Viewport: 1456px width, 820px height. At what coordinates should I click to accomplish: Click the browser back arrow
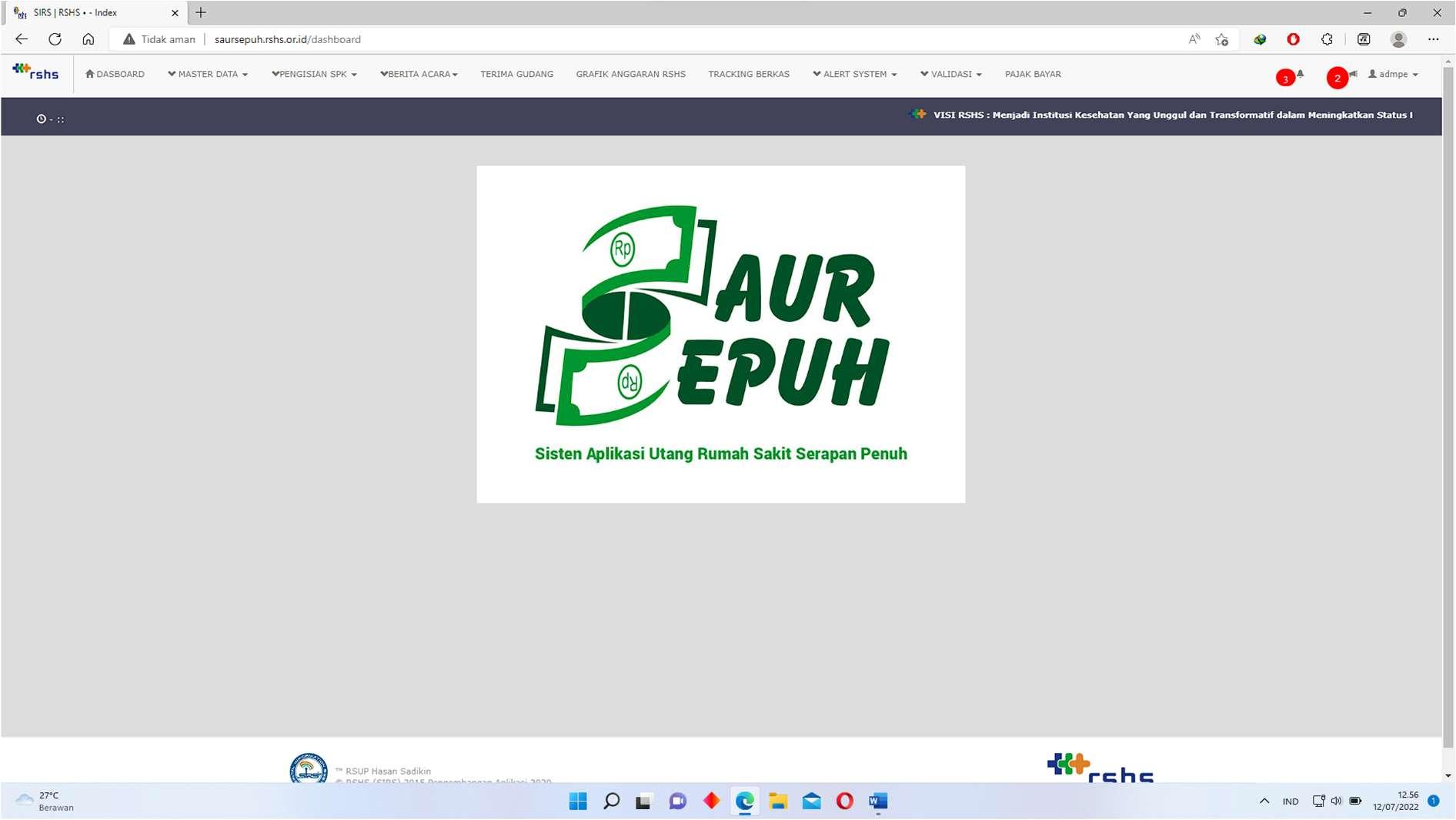tap(22, 39)
